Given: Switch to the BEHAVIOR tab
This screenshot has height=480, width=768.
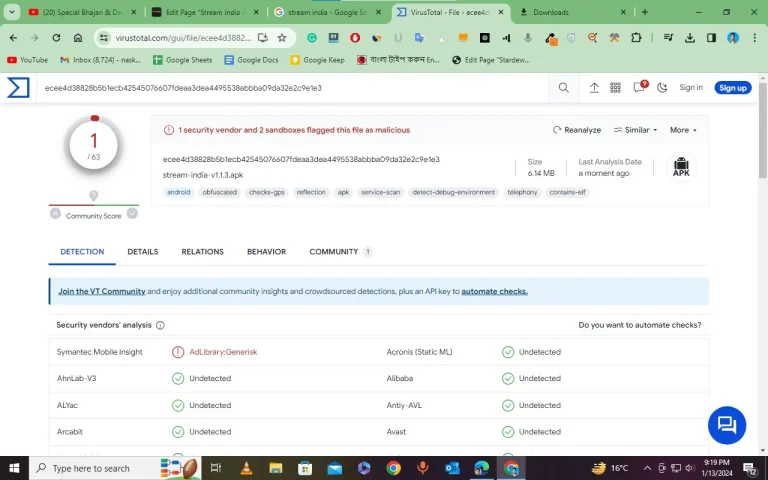Looking at the screenshot, I should click(266, 251).
